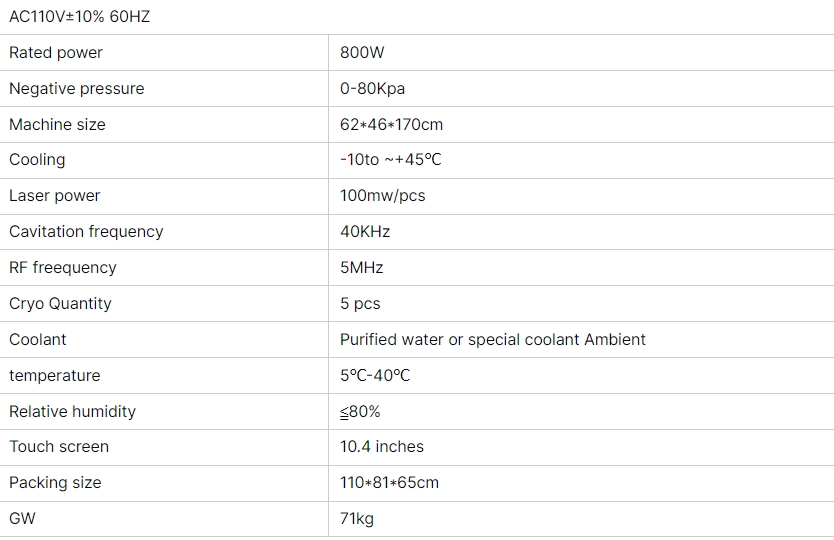
Task: Select the Purified water coolant description
Action: point(493,339)
